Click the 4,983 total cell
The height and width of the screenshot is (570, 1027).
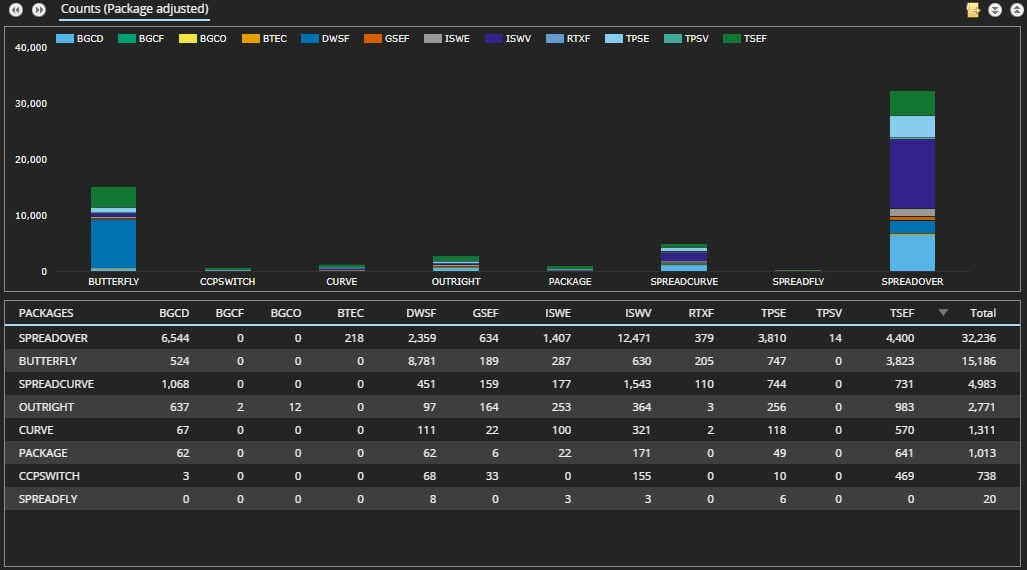[x=982, y=384]
